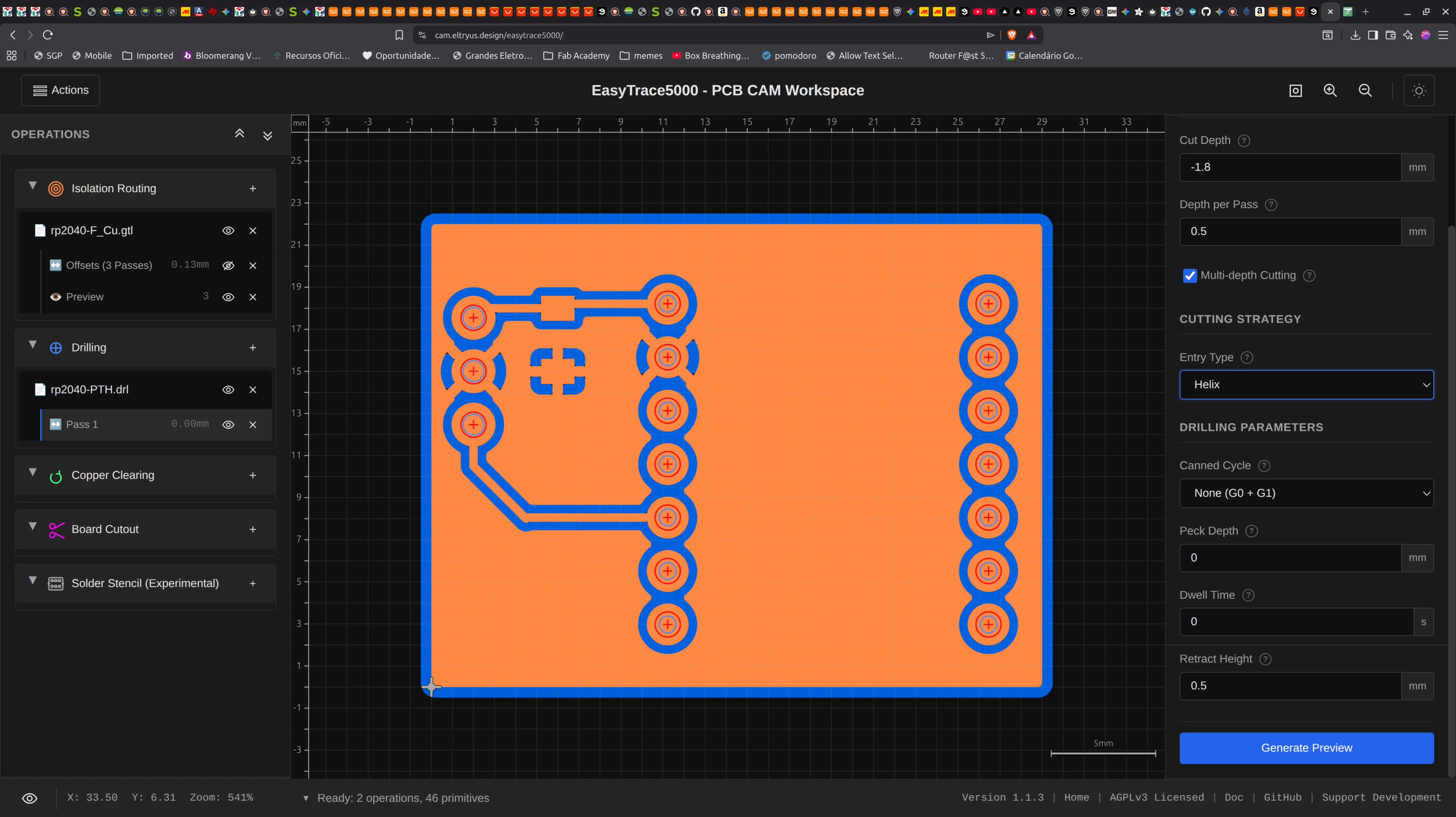Screen dimensions: 1456x817
Task: Click the Peck Depth input field
Action: [1290, 558]
